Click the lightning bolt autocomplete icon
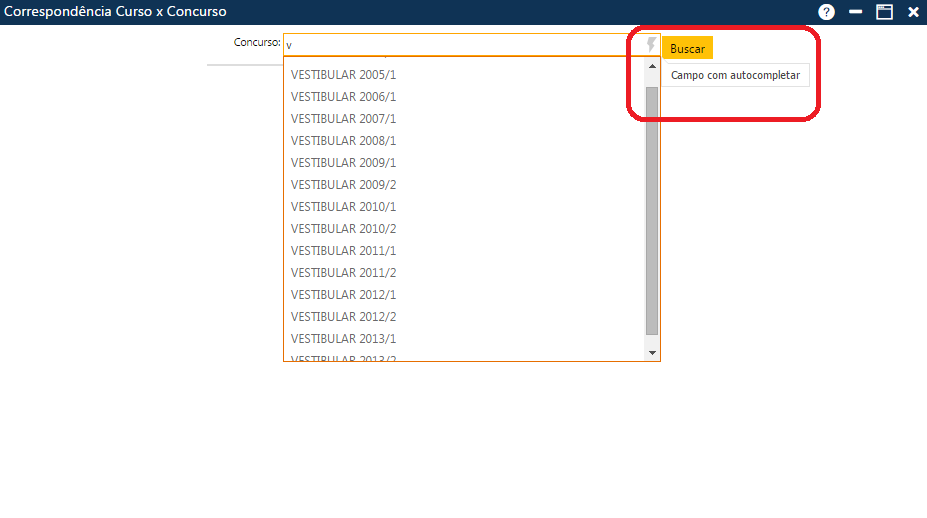927x518 pixels. click(x=651, y=45)
